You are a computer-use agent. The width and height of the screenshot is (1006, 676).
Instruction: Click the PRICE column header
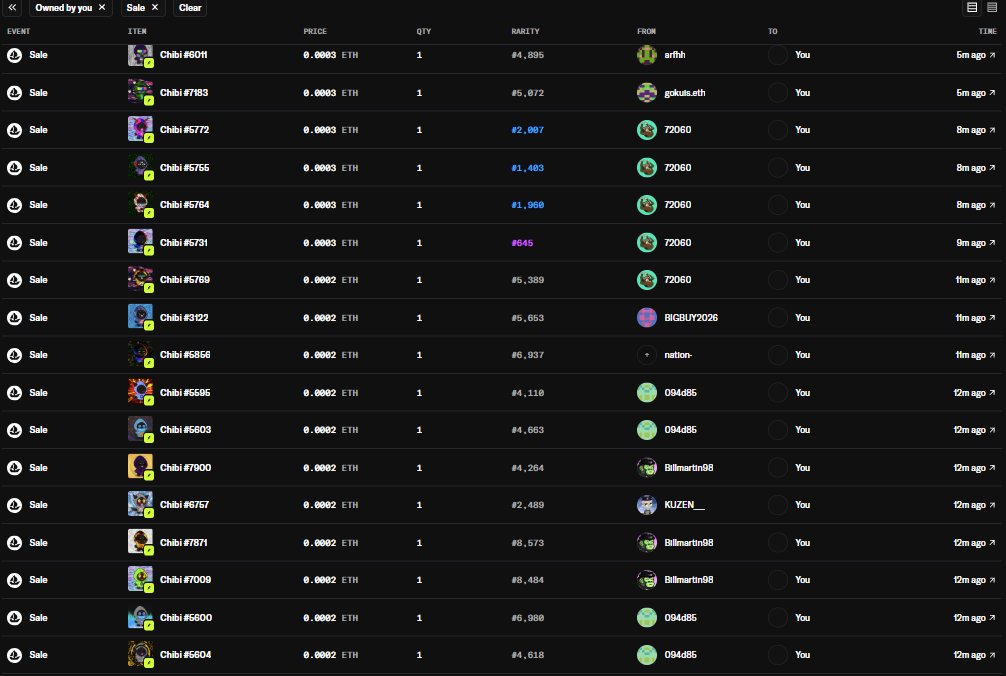[315, 31]
